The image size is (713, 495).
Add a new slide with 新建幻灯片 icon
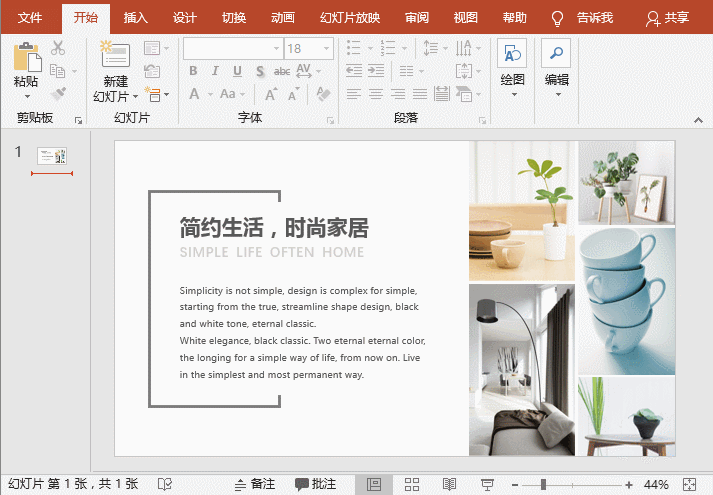(x=114, y=56)
